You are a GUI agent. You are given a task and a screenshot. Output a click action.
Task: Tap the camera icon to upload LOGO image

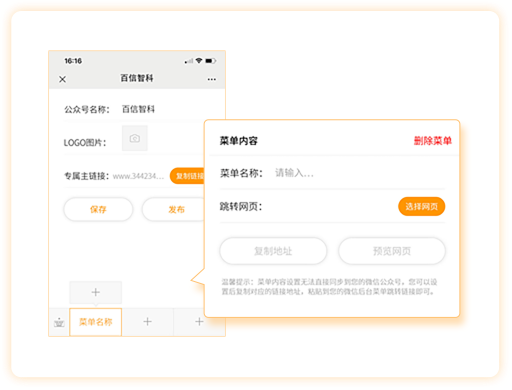135,138
